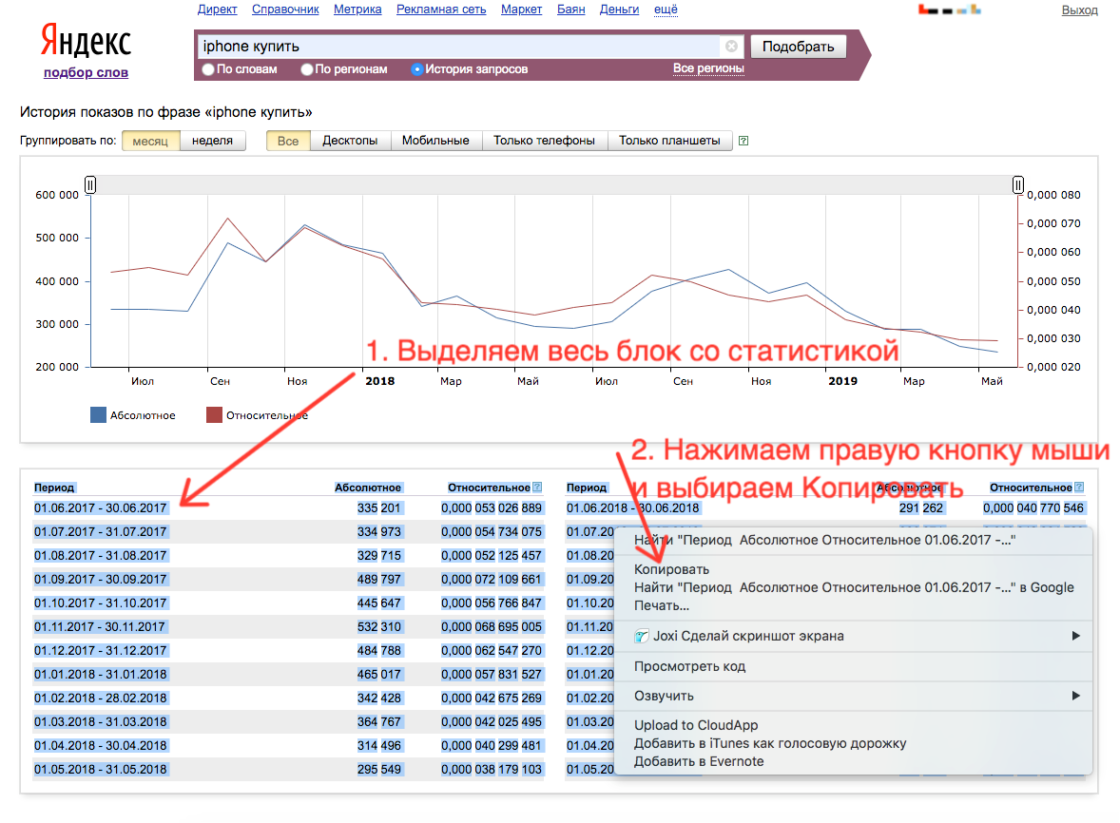The width and height of the screenshot is (1120, 823).
Task: Click the blue Абсолютное legend swatch
Action: [99, 415]
